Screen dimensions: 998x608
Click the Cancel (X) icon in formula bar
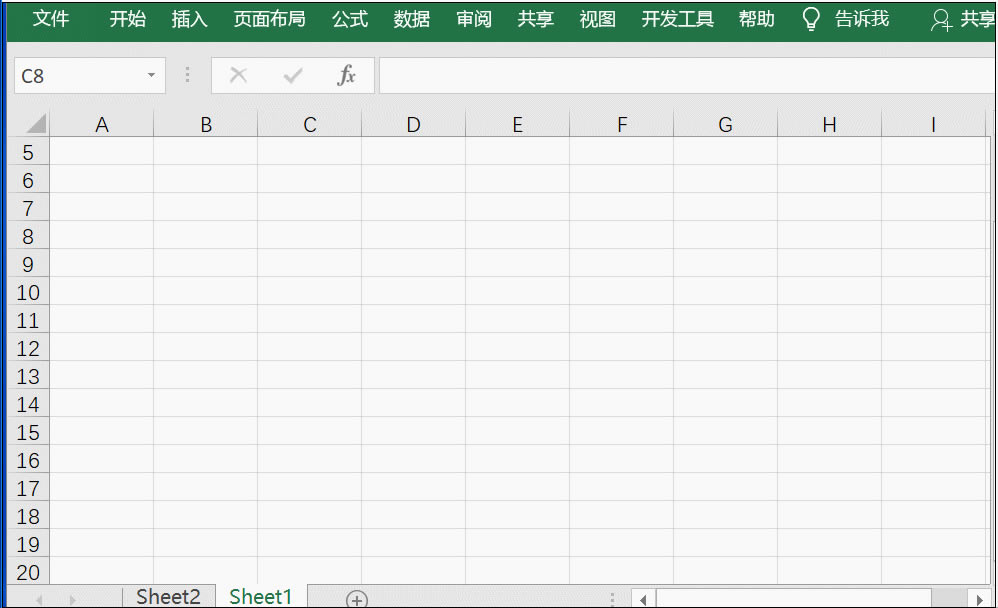click(x=237, y=75)
